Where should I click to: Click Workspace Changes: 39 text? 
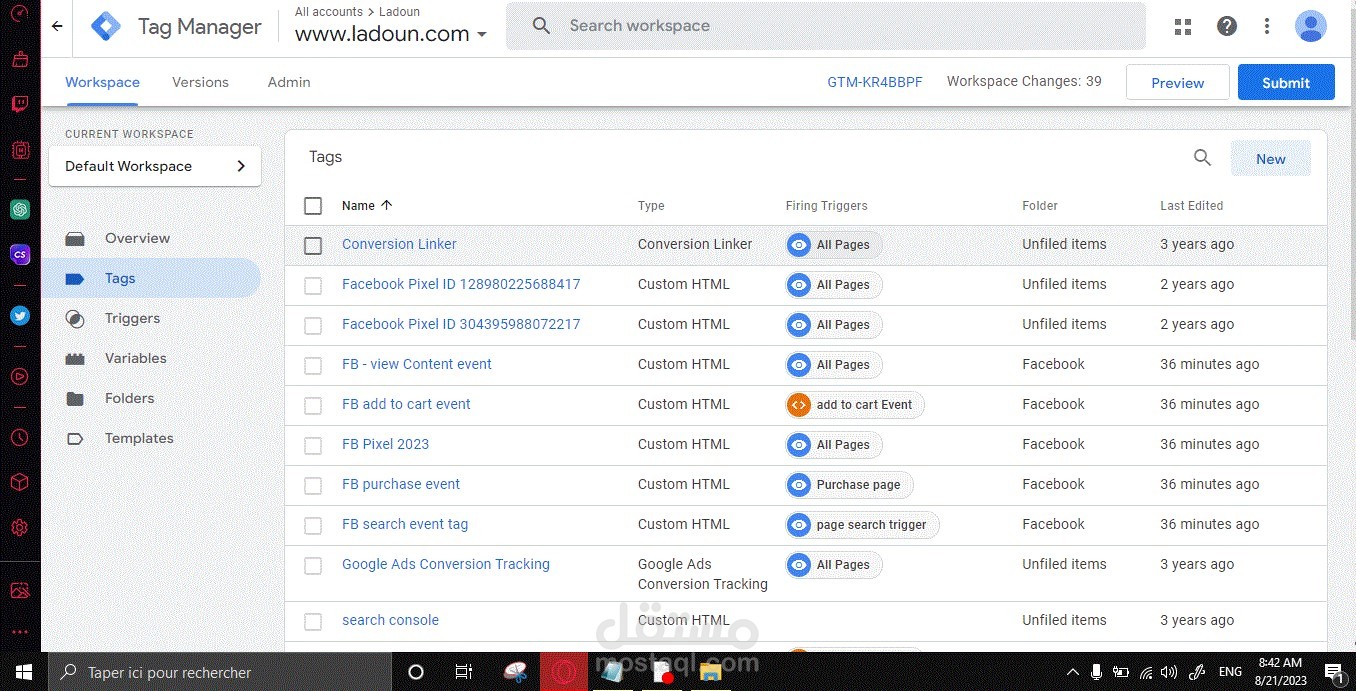click(x=1024, y=82)
